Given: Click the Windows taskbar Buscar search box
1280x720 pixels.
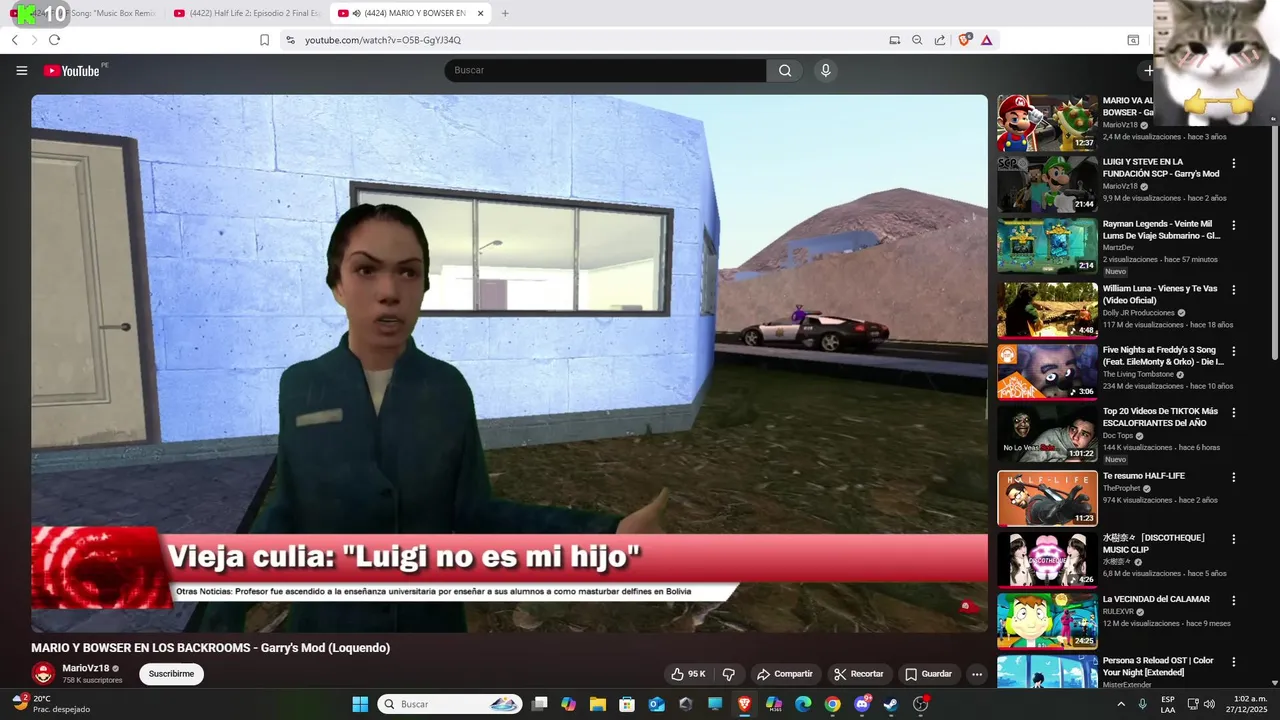Looking at the screenshot, I should [450, 704].
